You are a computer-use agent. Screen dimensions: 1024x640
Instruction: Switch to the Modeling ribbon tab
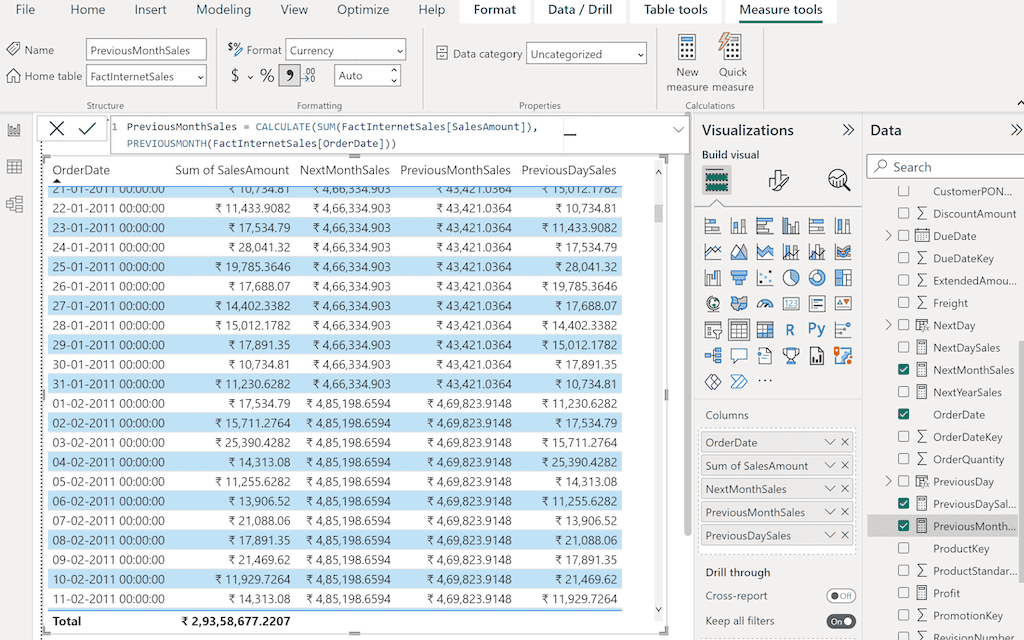(223, 10)
